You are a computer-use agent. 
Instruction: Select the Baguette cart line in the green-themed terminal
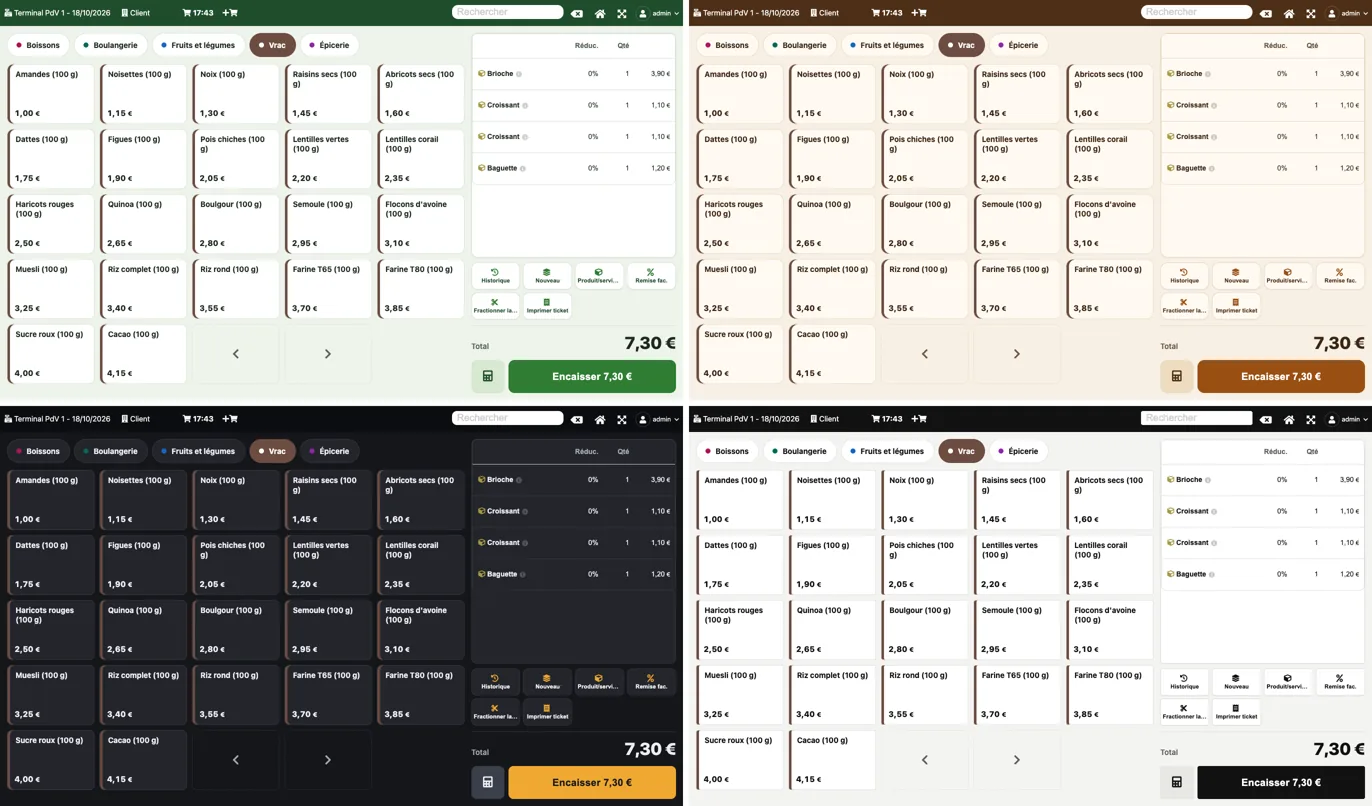[575, 168]
